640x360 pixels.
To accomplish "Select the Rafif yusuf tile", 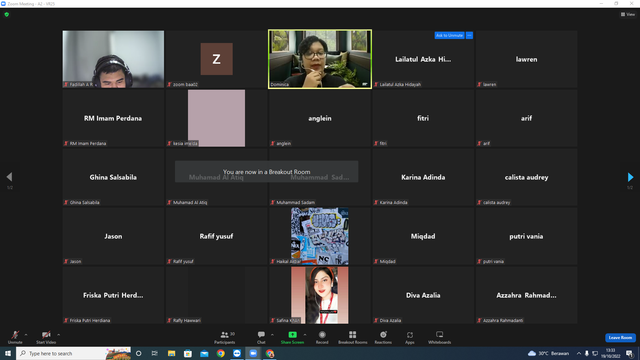I will tap(216, 236).
